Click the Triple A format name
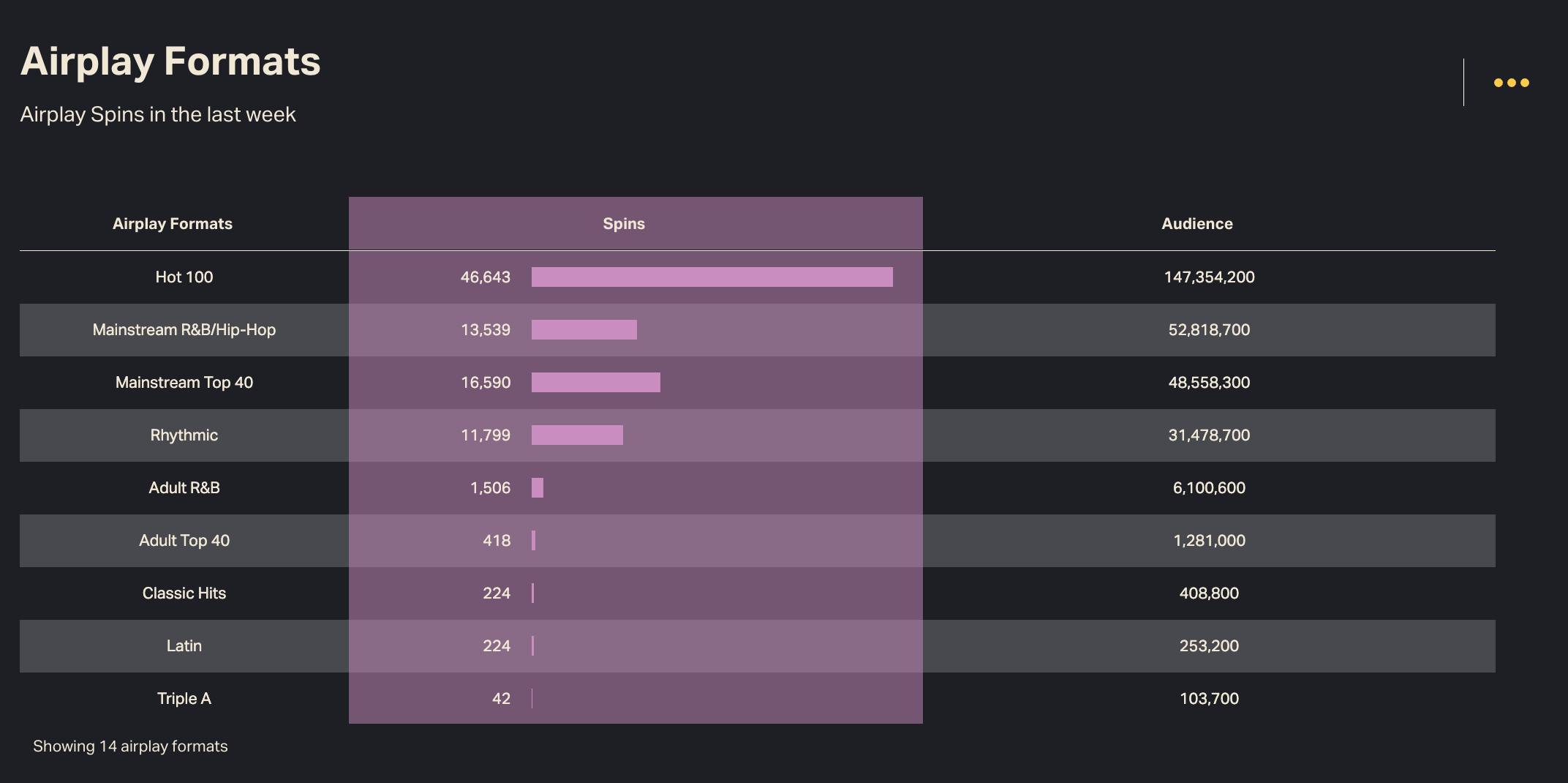The height and width of the screenshot is (783, 1568). [x=184, y=699]
